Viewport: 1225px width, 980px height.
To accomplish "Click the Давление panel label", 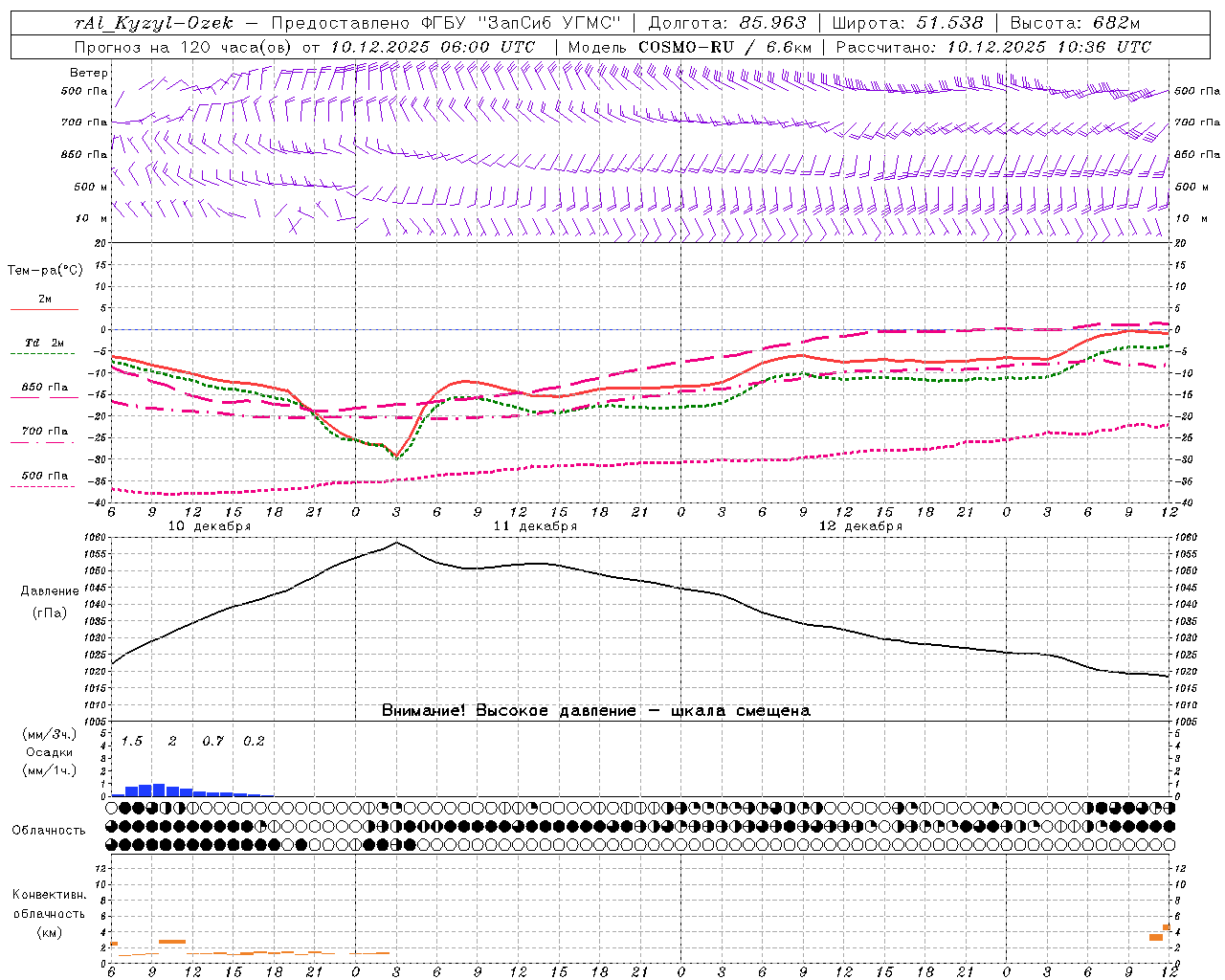I will [50, 591].
